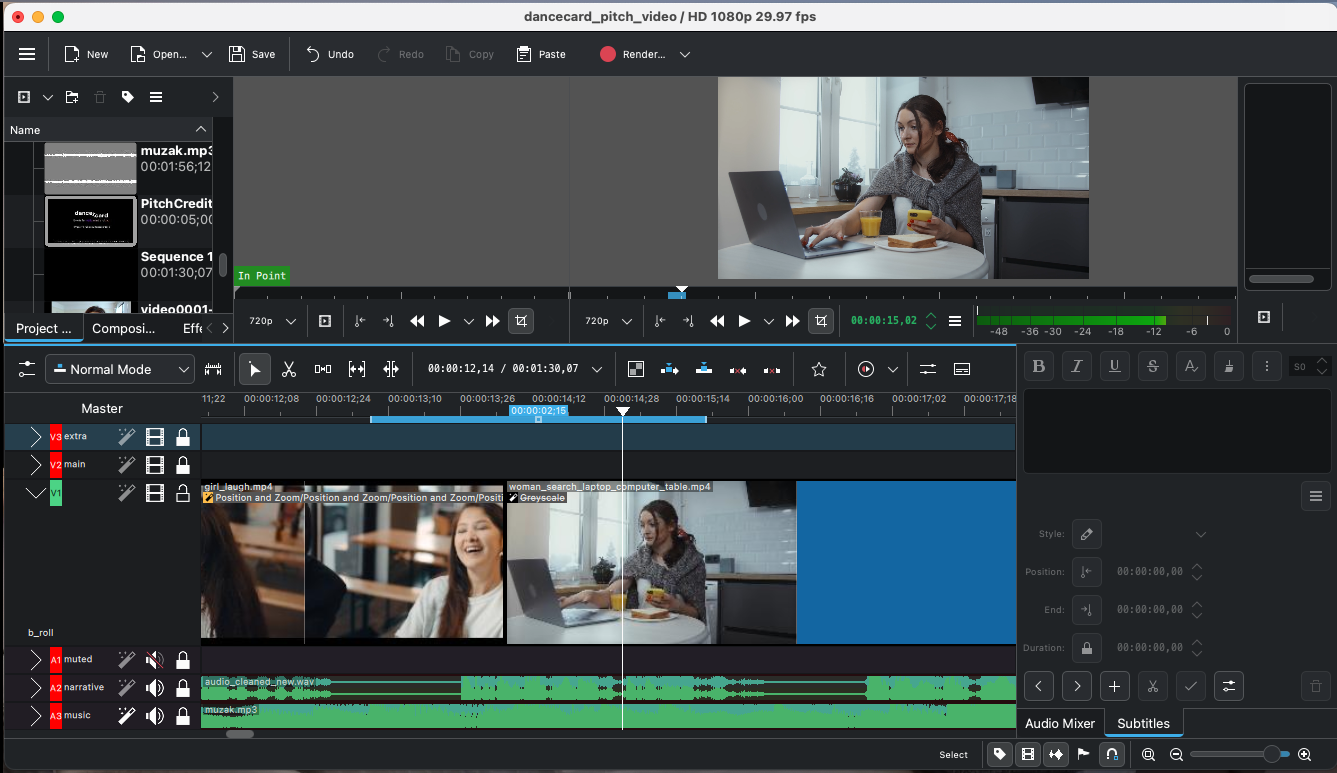The height and width of the screenshot is (773, 1337).
Task: Open the Compositions tab
Action: pyautogui.click(x=124, y=328)
